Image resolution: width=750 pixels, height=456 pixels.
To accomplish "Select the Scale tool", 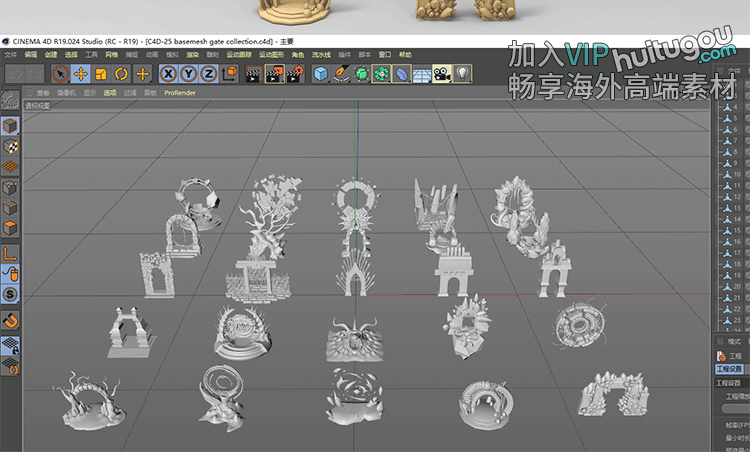I will 101,73.
